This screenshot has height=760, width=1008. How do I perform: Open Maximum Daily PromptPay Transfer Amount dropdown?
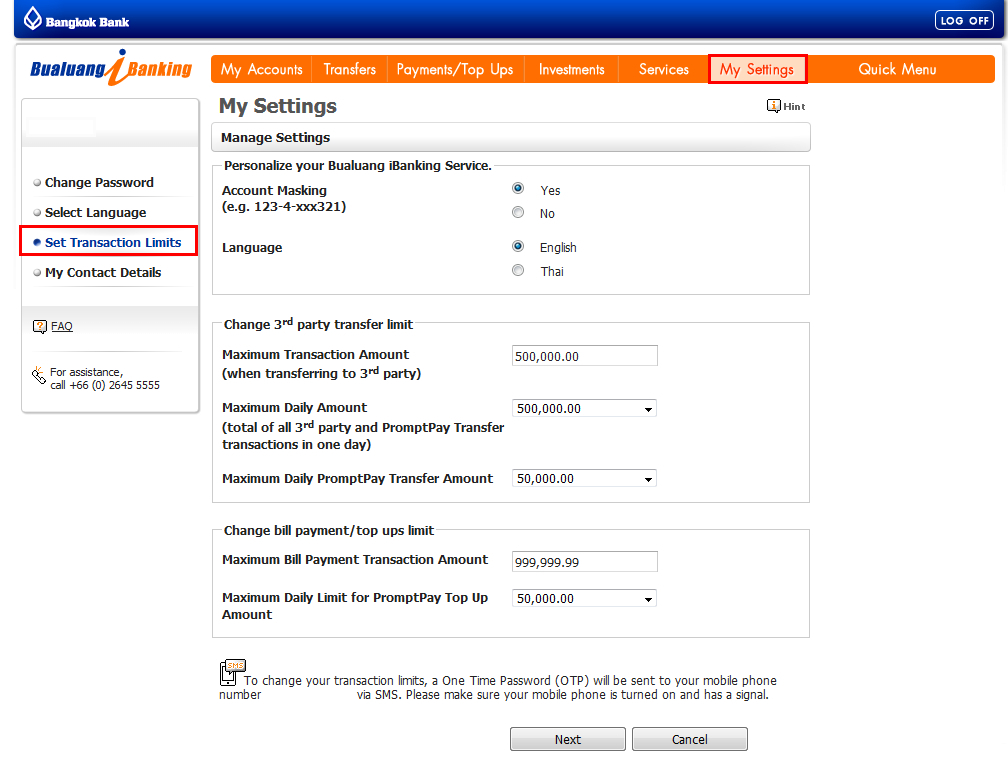584,478
